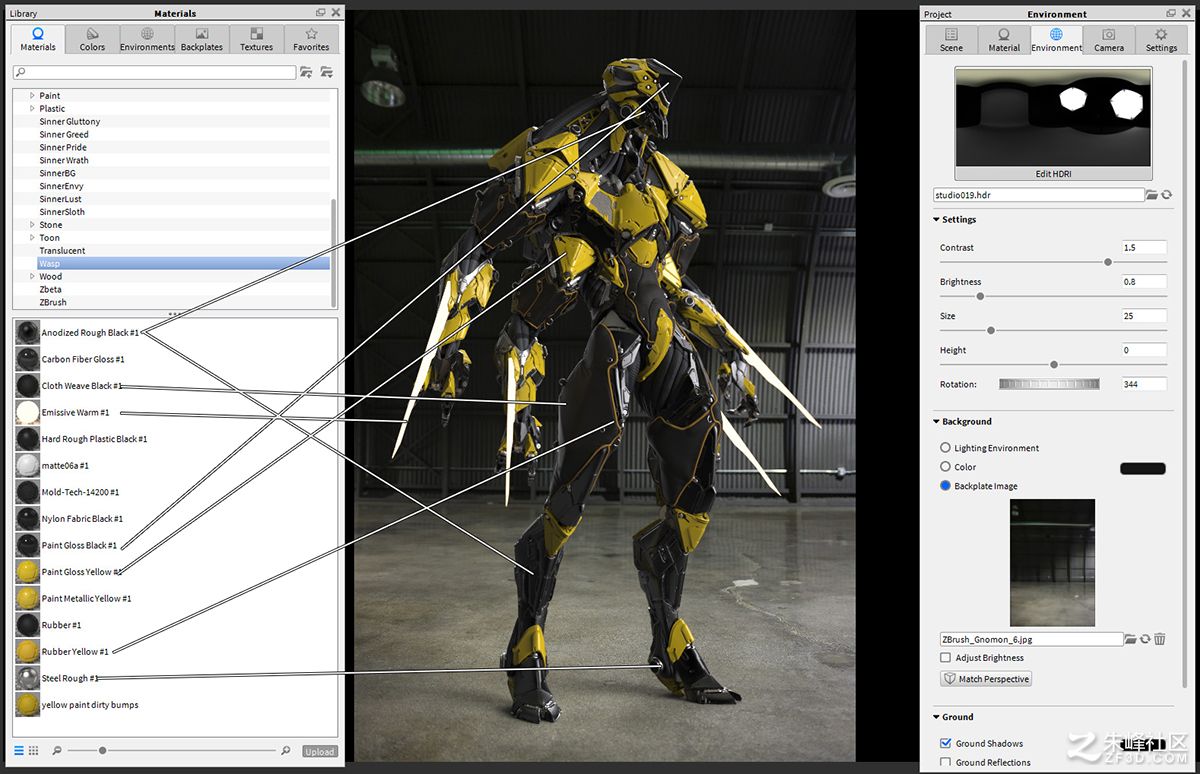Select the Backplate Image radio button
The width and height of the screenshot is (1200, 774).
click(945, 486)
